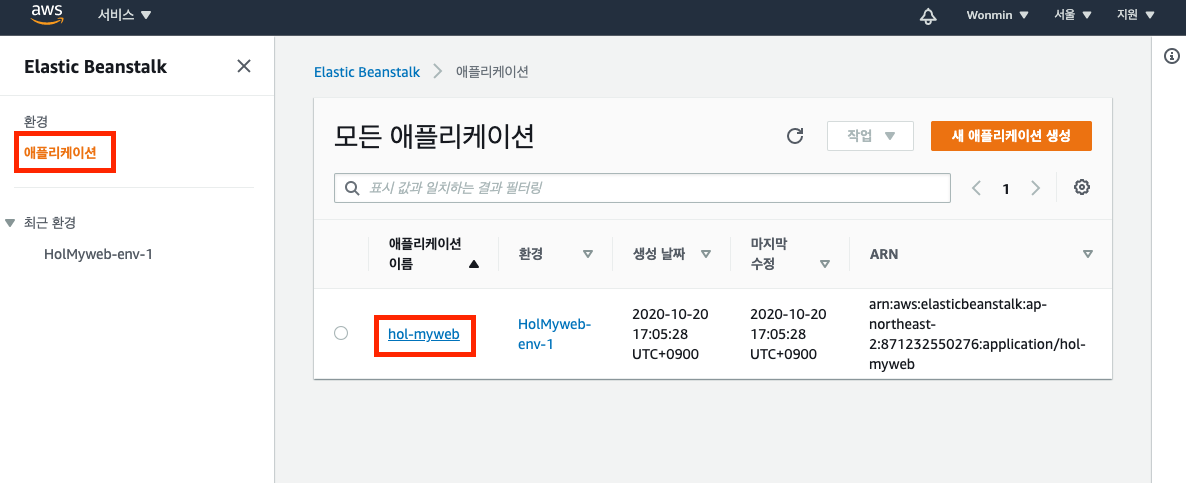Select page number 1
This screenshot has height=483, width=1186.
coord(1006,189)
